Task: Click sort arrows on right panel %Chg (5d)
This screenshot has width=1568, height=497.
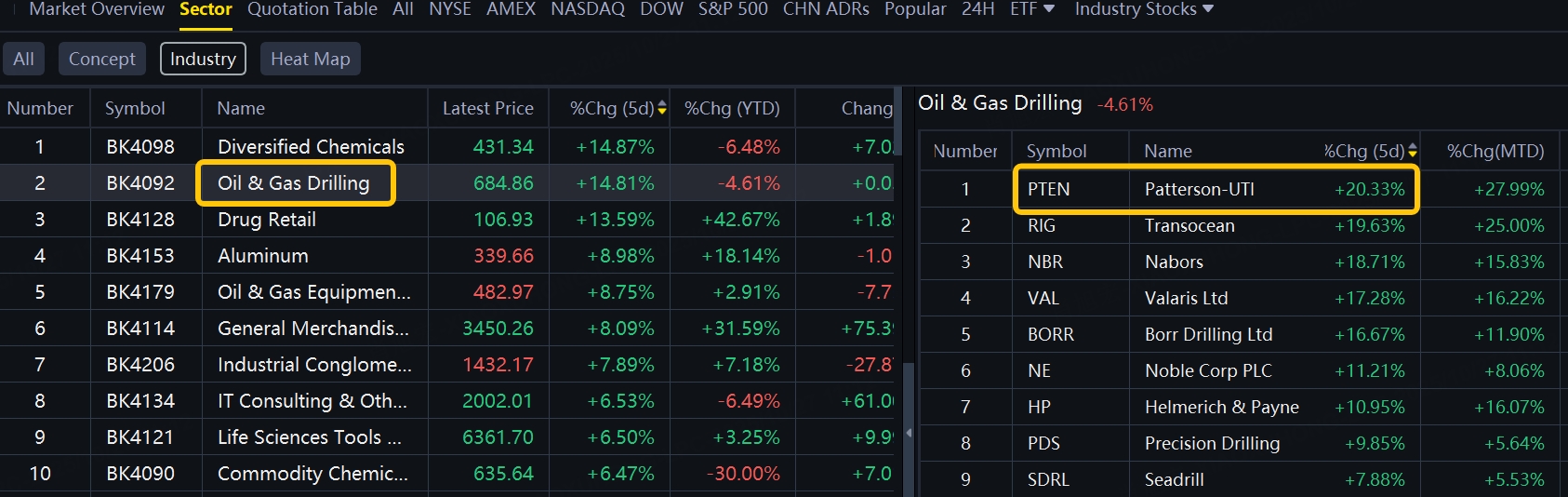Action: 1413,151
